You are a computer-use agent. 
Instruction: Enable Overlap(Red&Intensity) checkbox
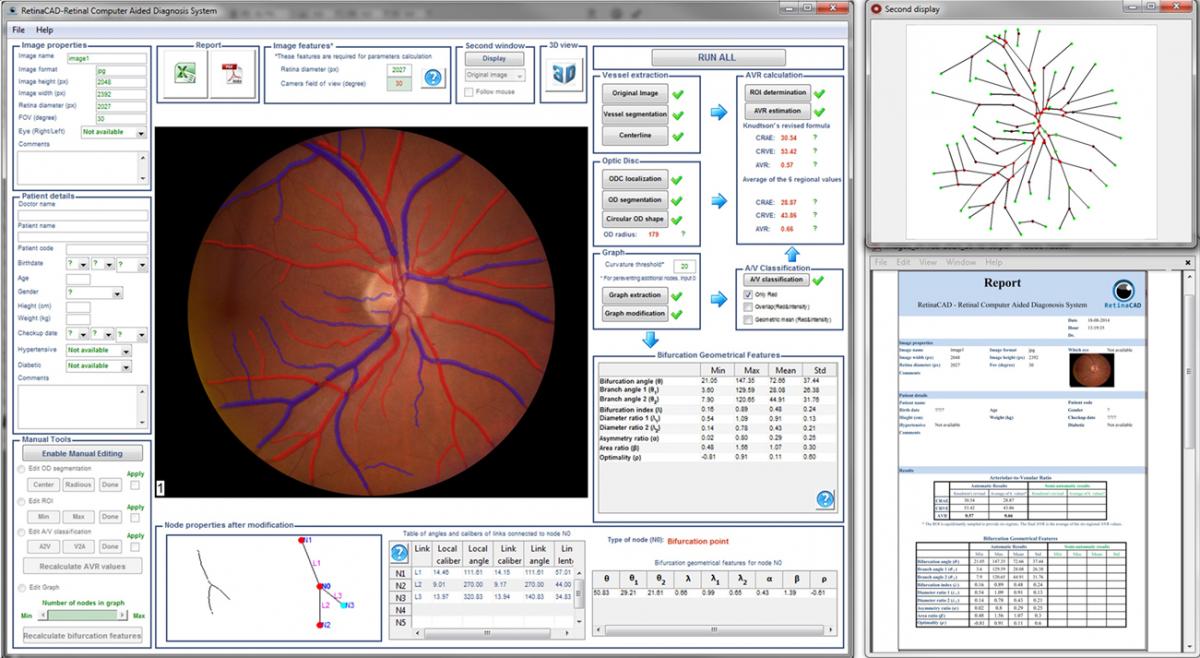click(748, 308)
